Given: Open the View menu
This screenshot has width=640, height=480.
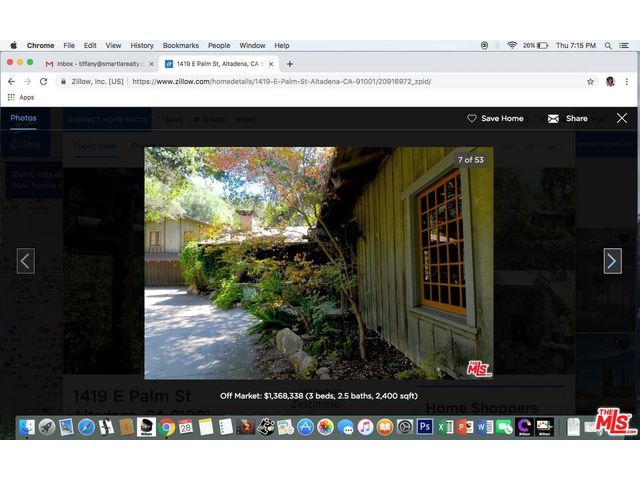Looking at the screenshot, I should (x=113, y=45).
